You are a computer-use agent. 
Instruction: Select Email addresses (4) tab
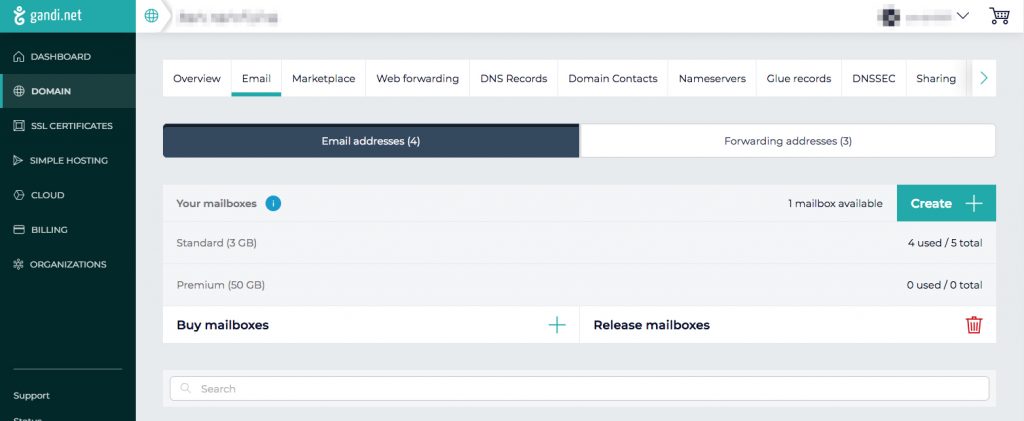370,141
